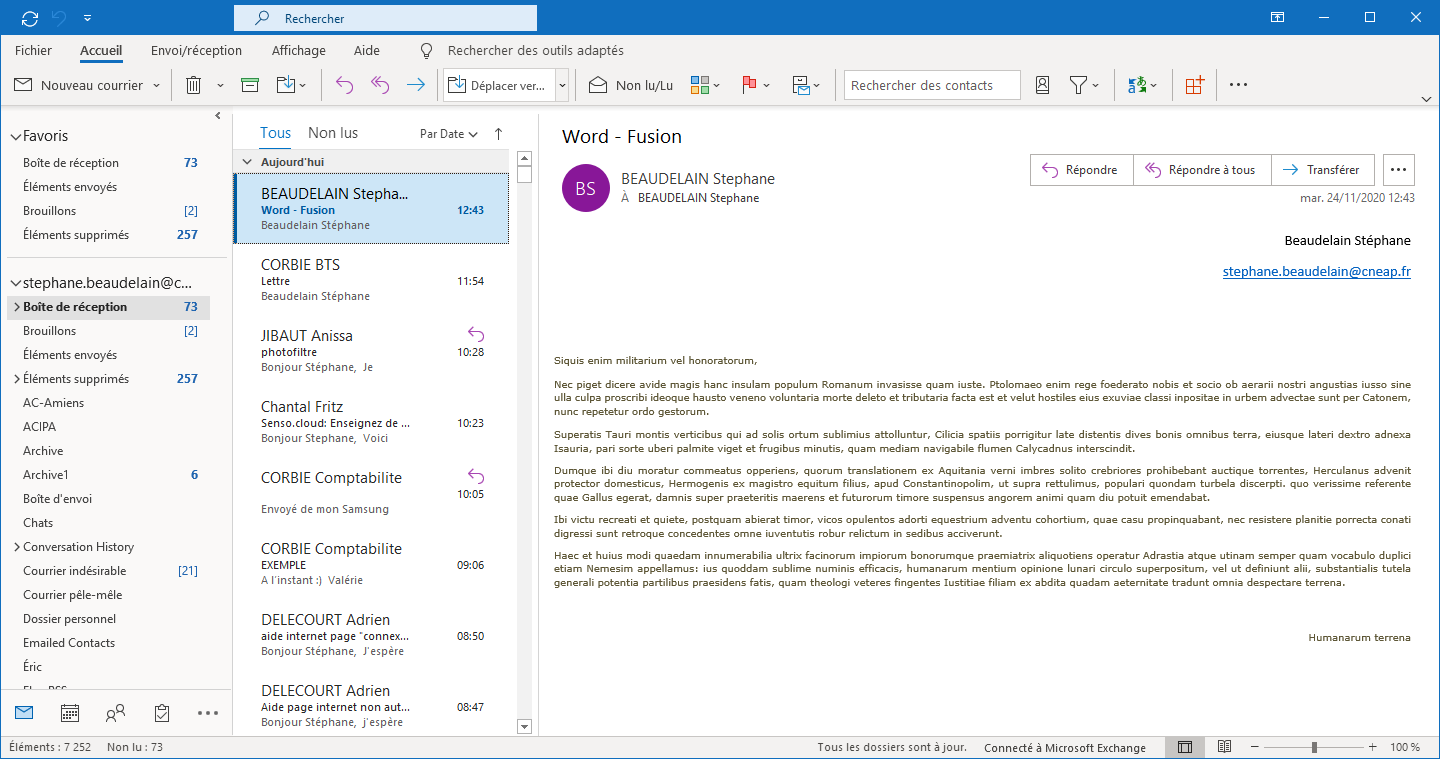Show the Non lus messages tab
This screenshot has height=759, width=1440.
pyautogui.click(x=333, y=133)
